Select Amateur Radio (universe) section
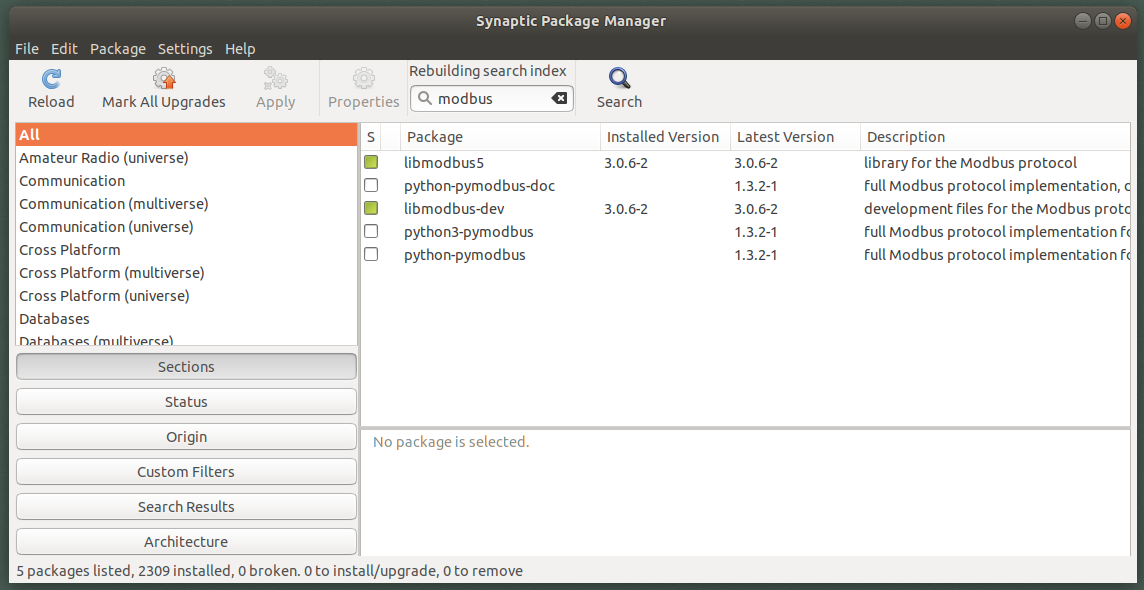 coord(187,158)
